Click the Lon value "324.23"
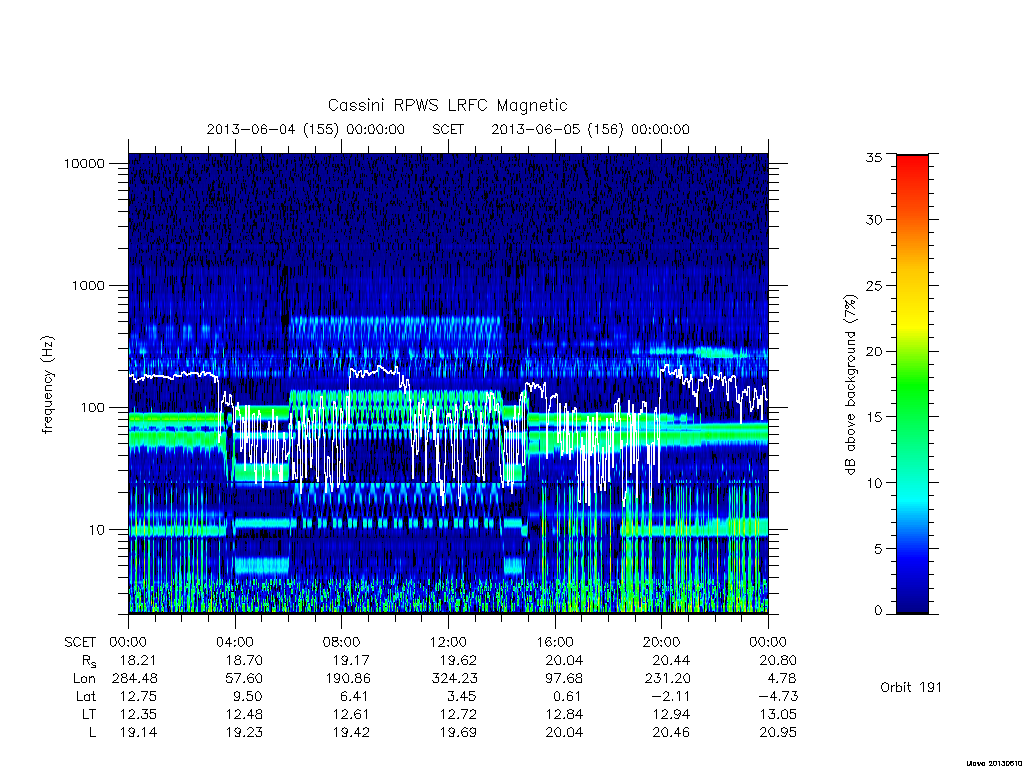Screen dimensions: 1024x768 coord(454,679)
